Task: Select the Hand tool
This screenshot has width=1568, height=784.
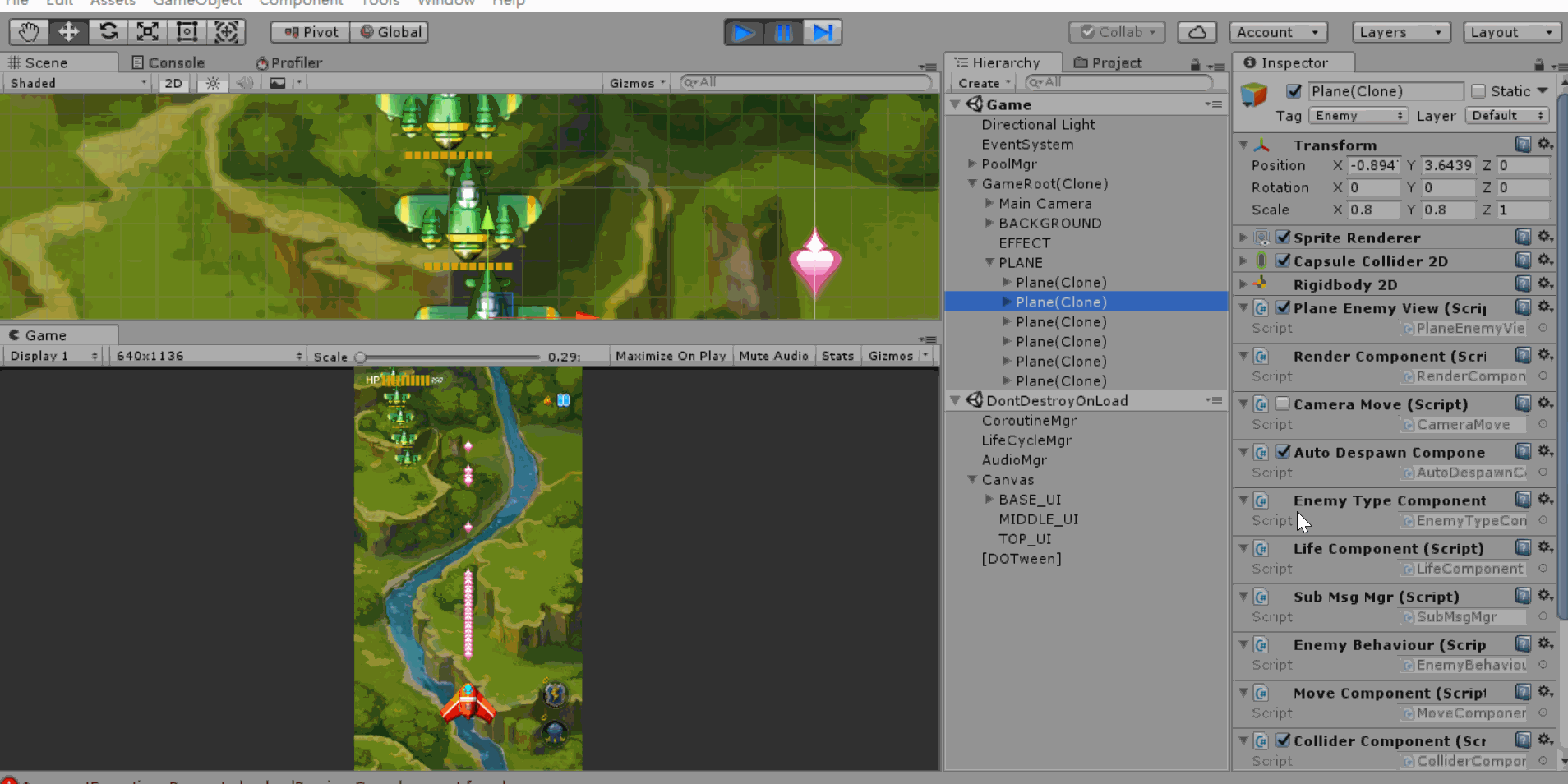Action: pyautogui.click(x=29, y=32)
